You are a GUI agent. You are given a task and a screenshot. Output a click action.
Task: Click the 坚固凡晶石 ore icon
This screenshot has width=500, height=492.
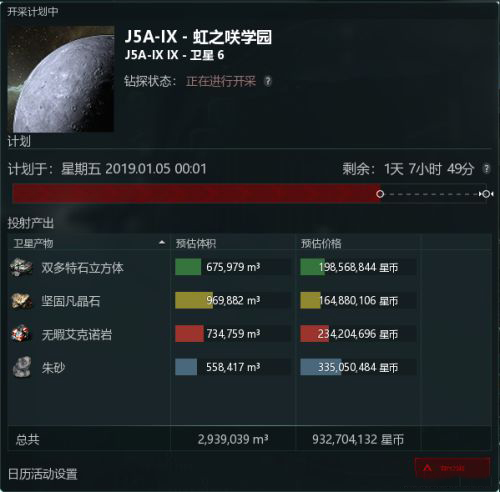point(21,301)
